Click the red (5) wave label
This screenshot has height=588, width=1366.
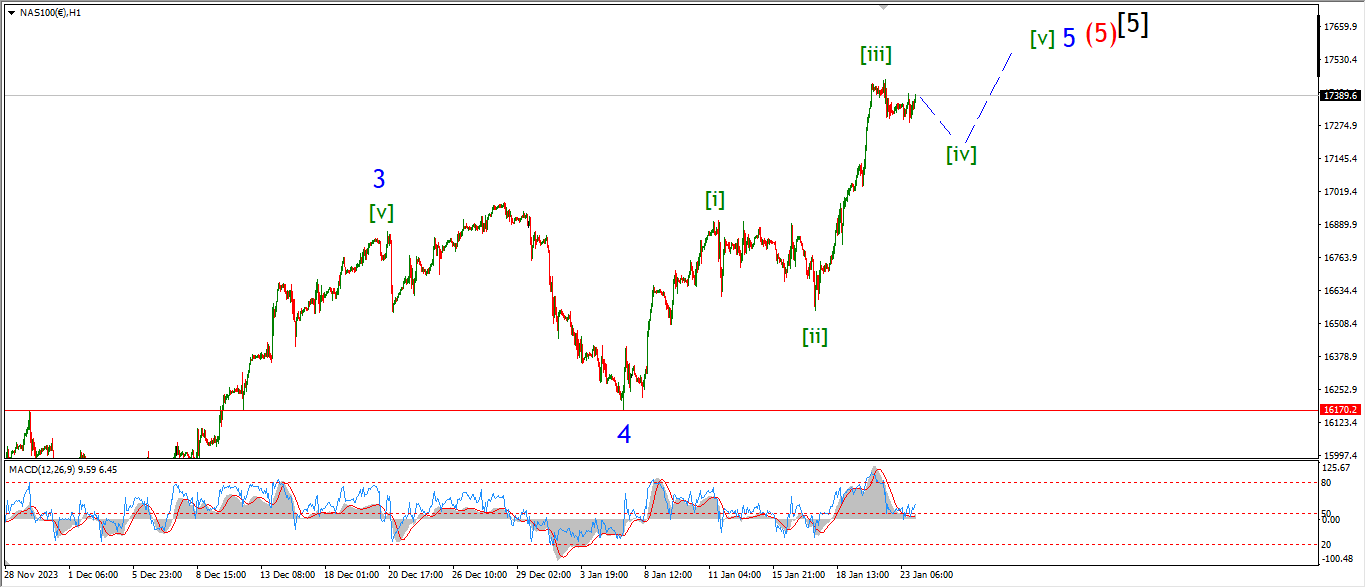pyautogui.click(x=1101, y=34)
